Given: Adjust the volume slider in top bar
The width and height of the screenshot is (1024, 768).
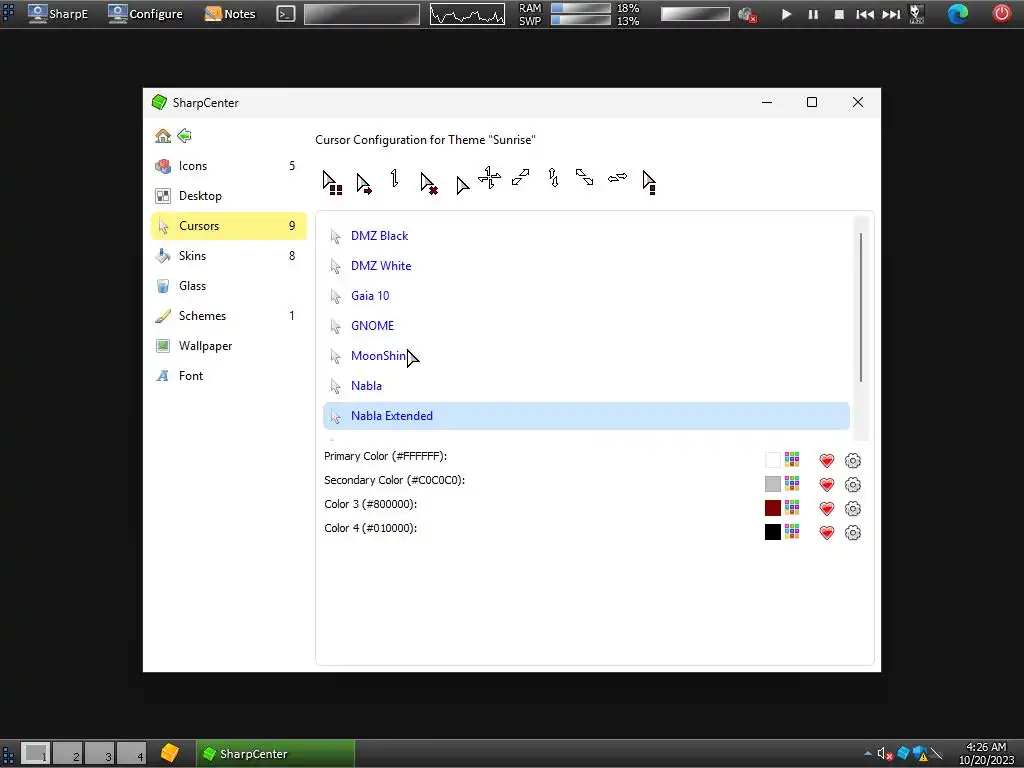Looking at the screenshot, I should click(x=695, y=14).
